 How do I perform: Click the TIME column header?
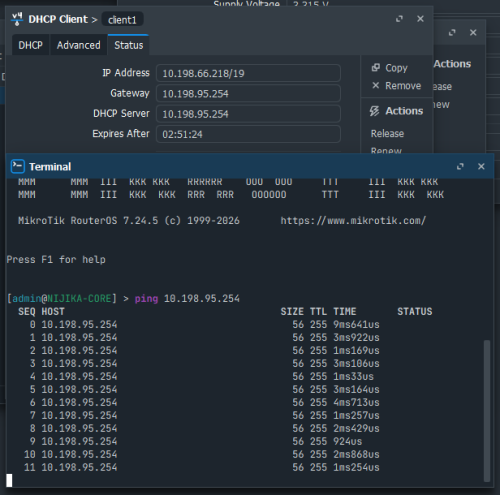click(x=345, y=312)
